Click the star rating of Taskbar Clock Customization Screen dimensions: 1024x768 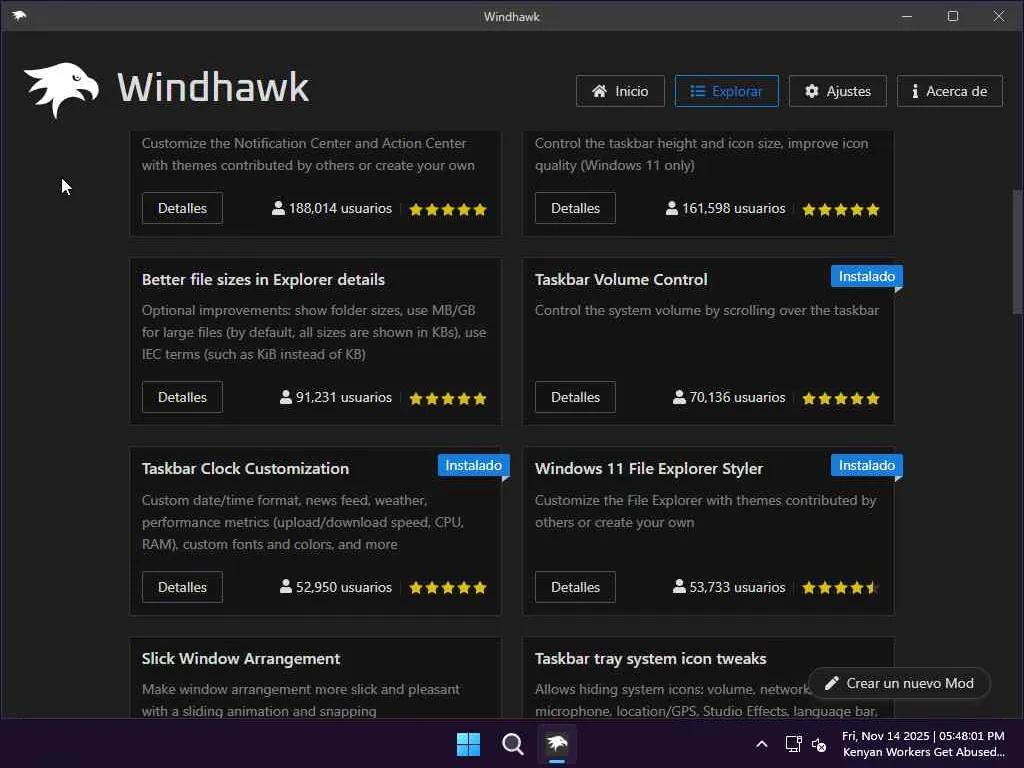click(x=447, y=588)
